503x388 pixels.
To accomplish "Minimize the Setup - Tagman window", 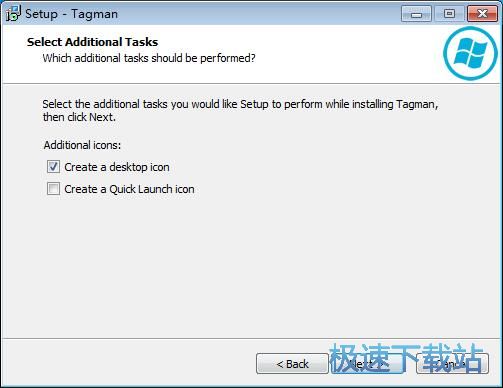I will tap(416, 14).
